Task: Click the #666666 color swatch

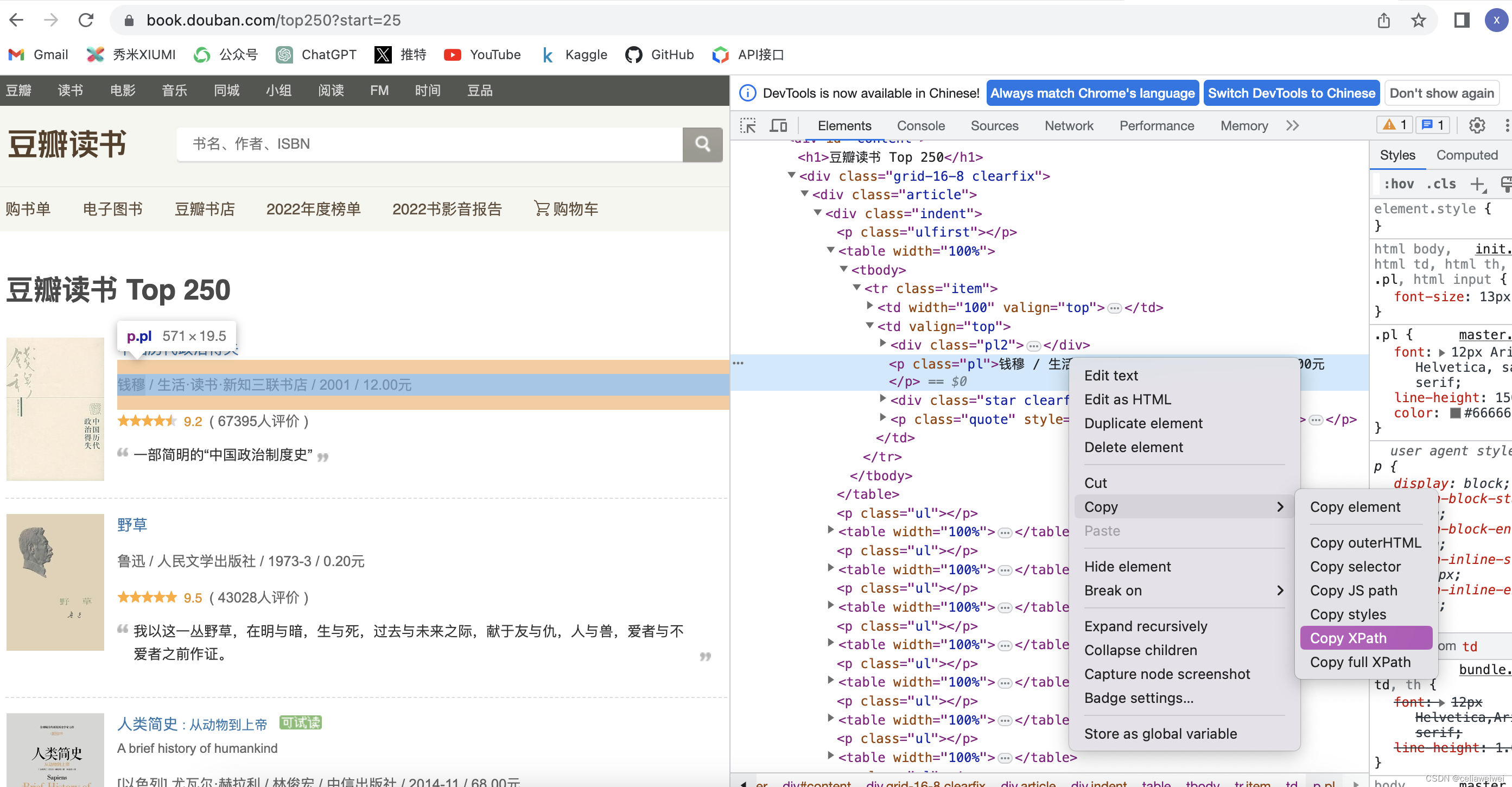Action: coord(1455,413)
